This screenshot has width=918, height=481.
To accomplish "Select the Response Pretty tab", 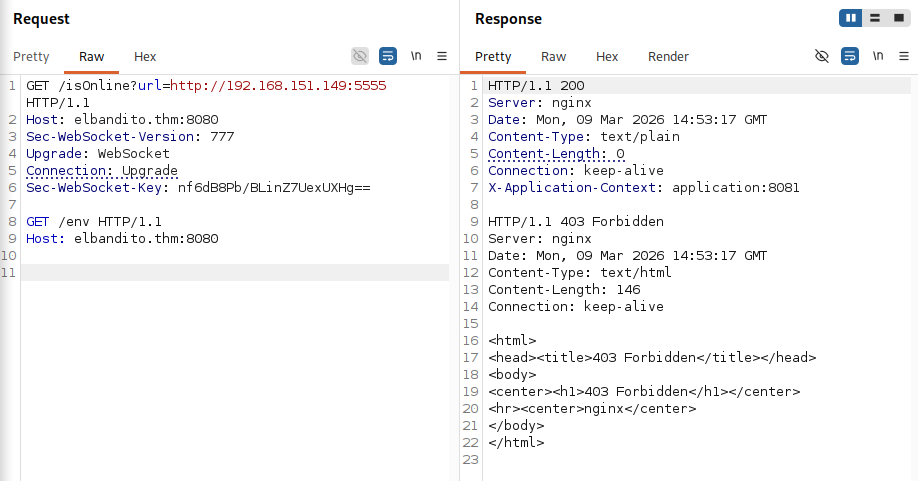I will 493,57.
